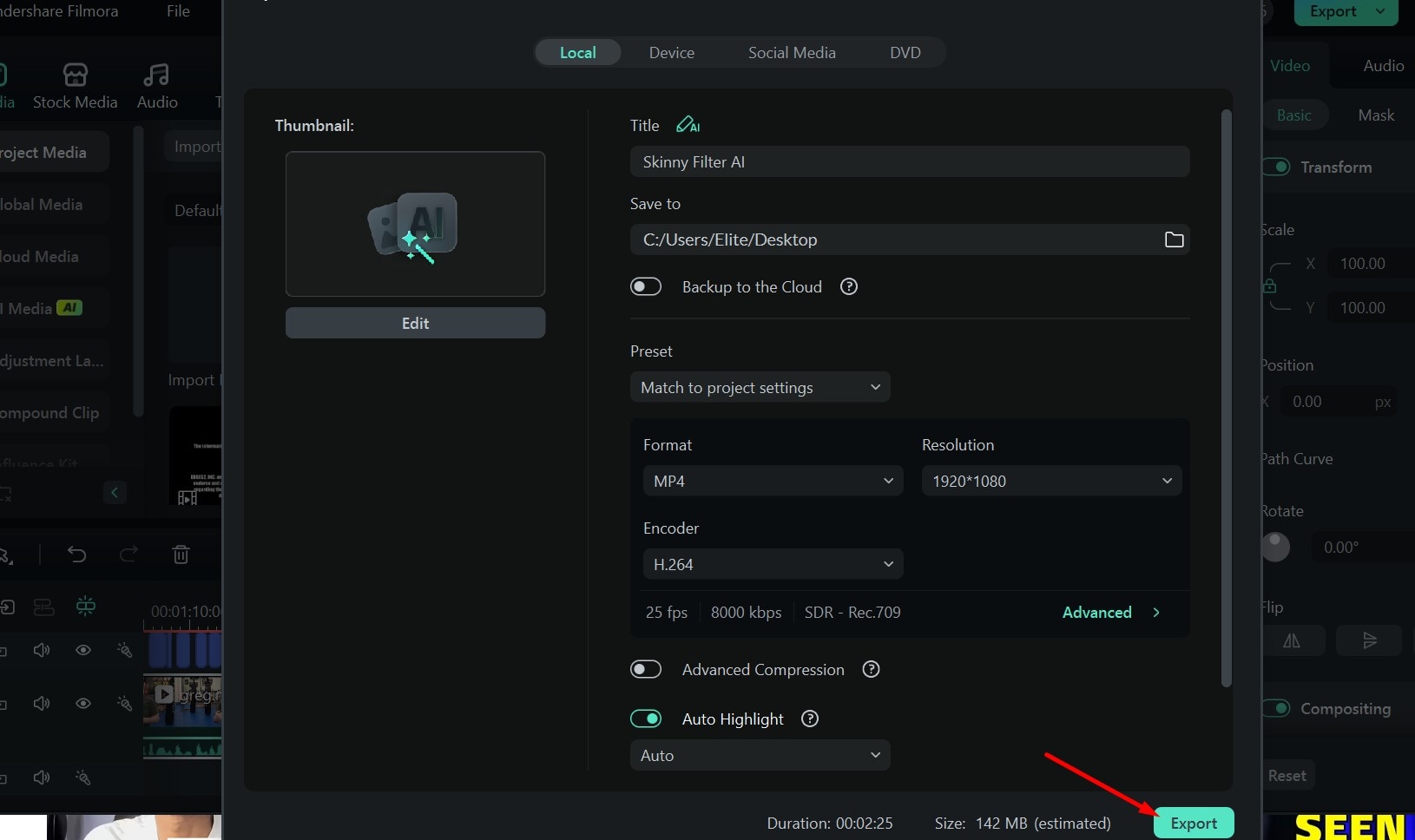Open folder browser for Save to path

tap(1174, 240)
